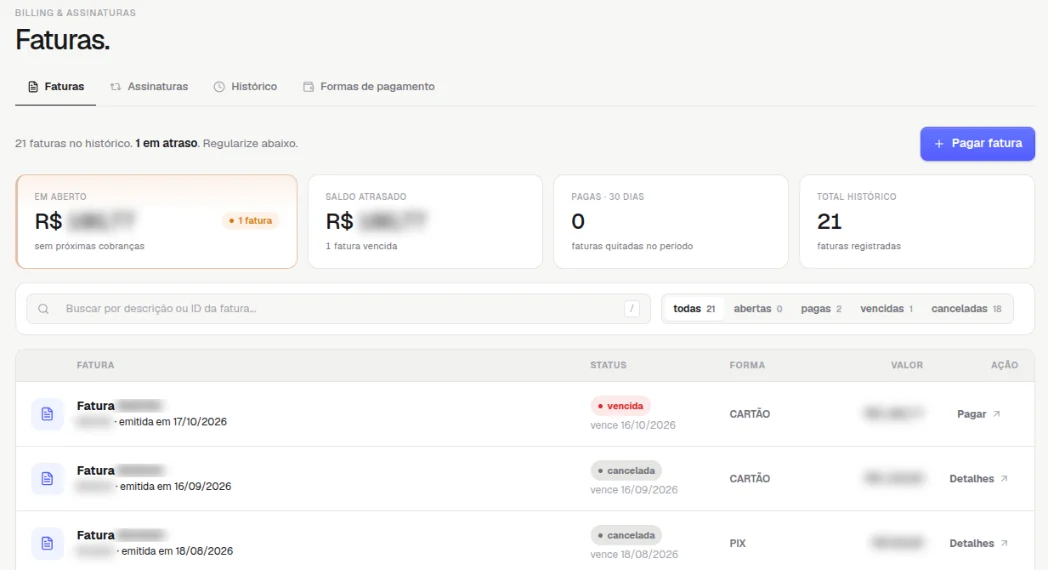Click the PIX payment method cell
Viewport: 1048px width, 570px height.
[x=738, y=543]
